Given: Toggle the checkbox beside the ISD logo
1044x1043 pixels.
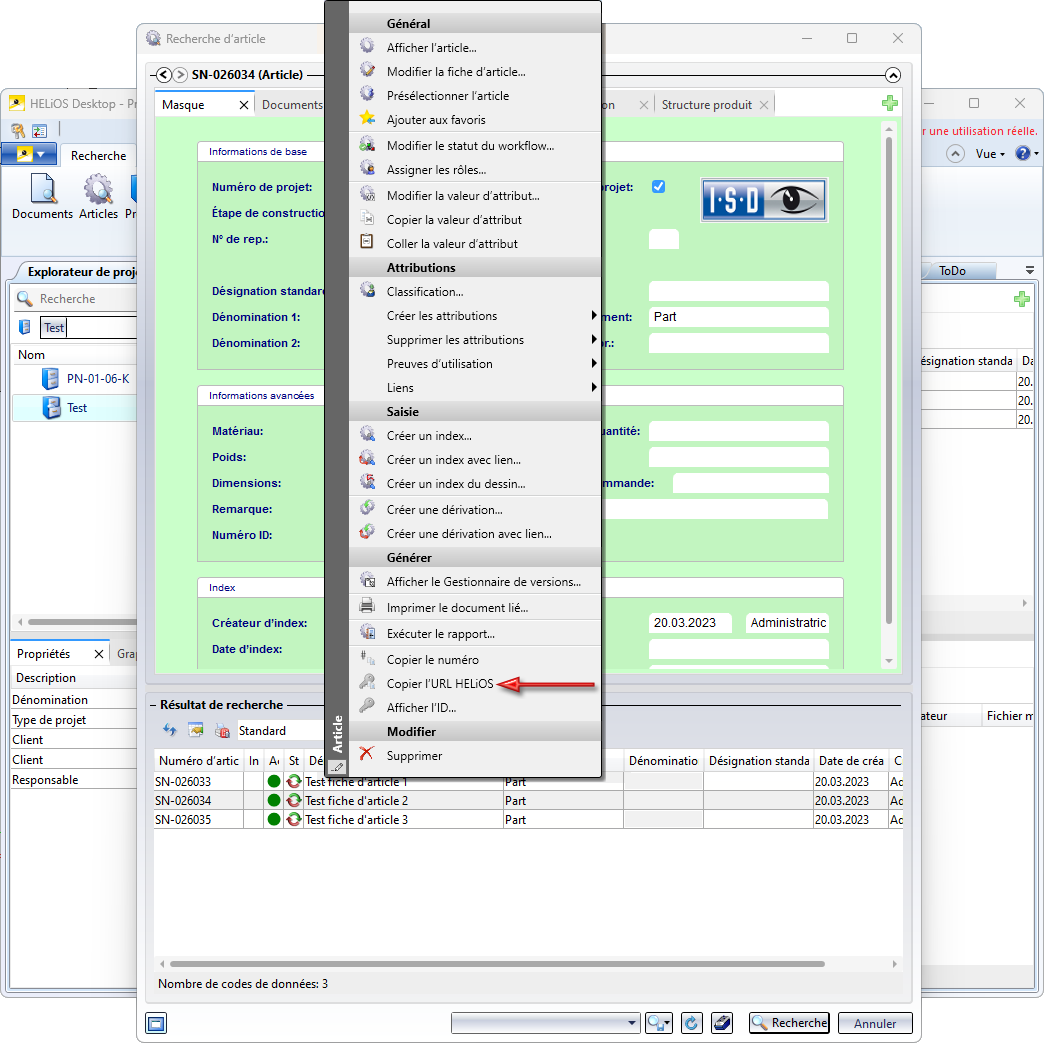Looking at the screenshot, I should pos(658,187).
